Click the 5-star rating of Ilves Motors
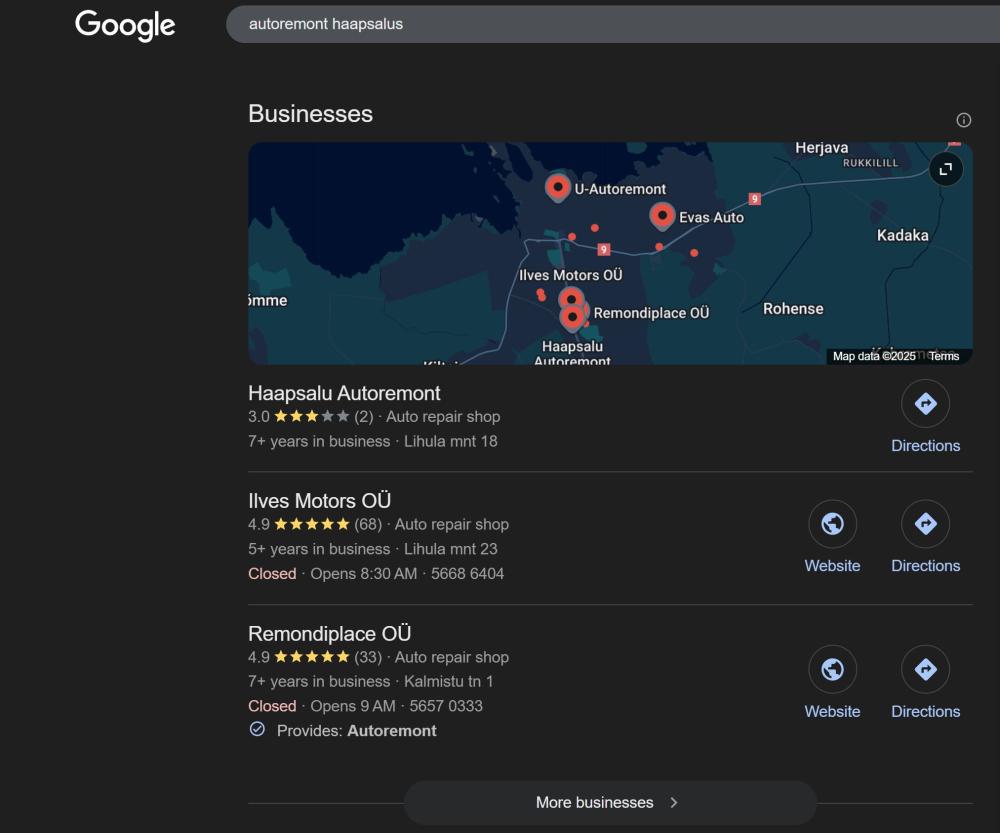Viewport: 1000px width, 833px height. 311,524
